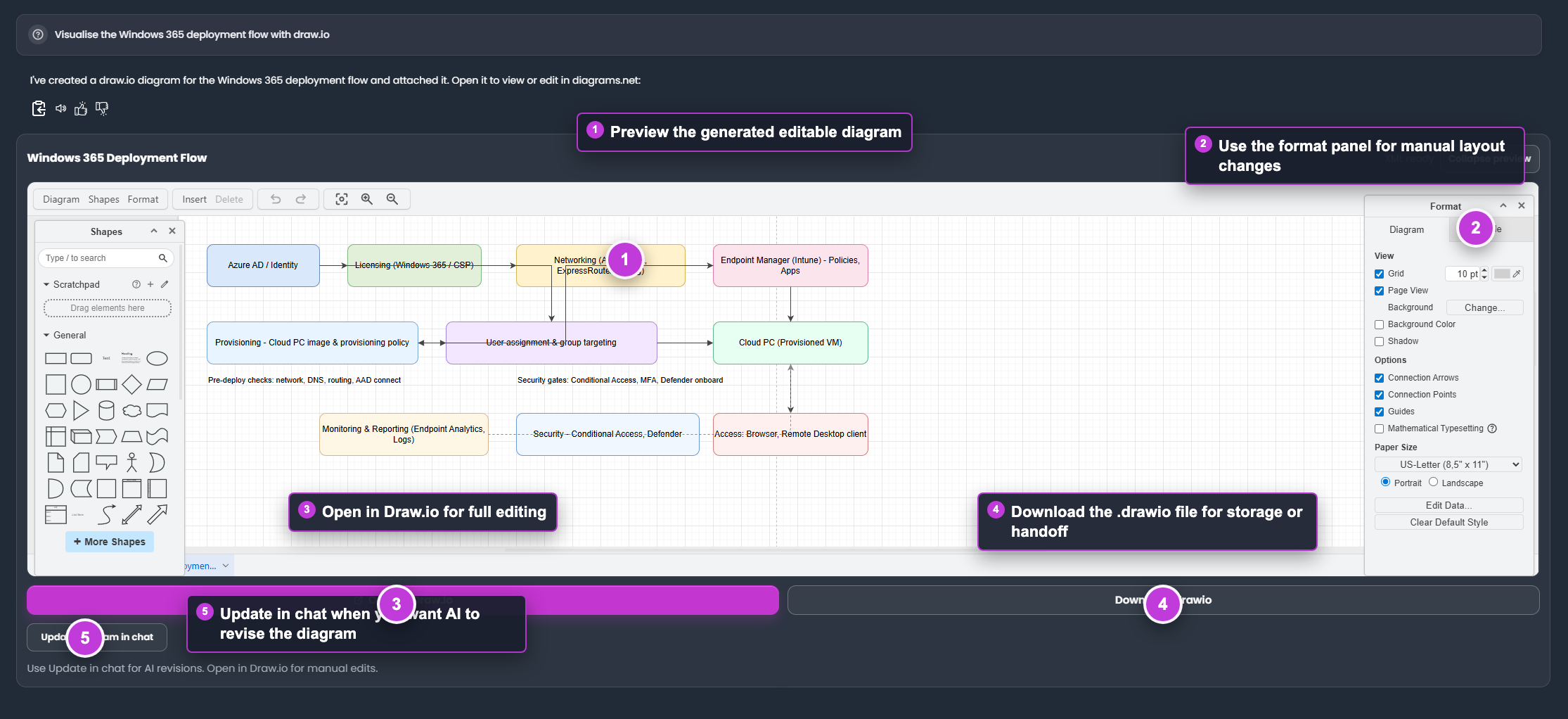Screen dimensions: 1568x719
Task: Pick the Triangle shape in General
Action: 81,410
